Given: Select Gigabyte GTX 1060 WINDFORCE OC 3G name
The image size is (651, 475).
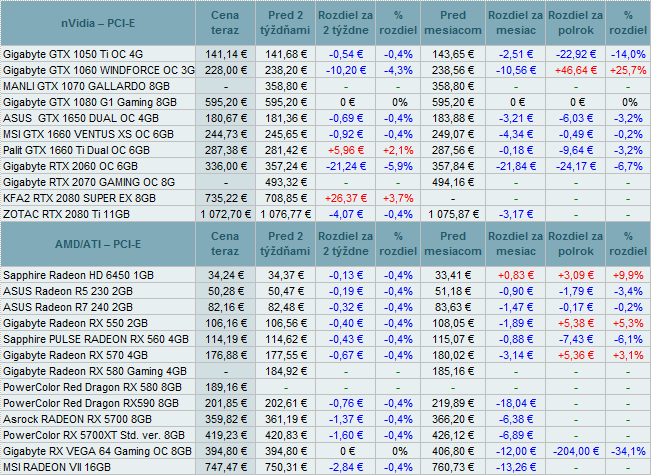Looking at the screenshot, I should point(99,70).
